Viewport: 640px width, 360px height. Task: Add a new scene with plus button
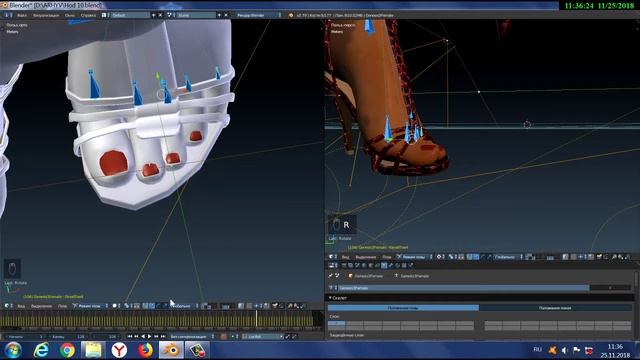tap(219, 15)
